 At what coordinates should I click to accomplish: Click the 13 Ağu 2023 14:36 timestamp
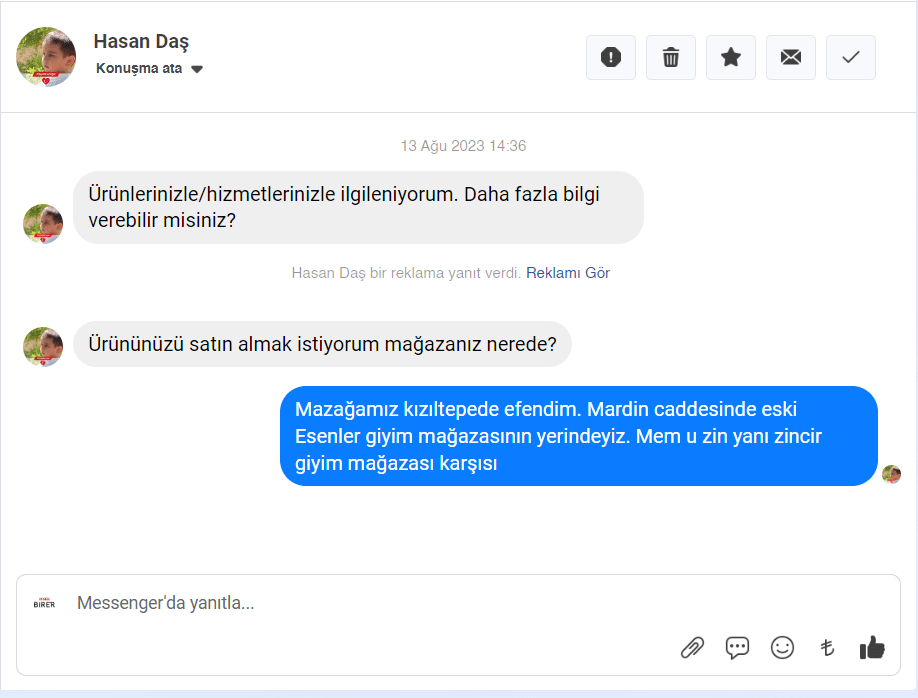click(463, 146)
